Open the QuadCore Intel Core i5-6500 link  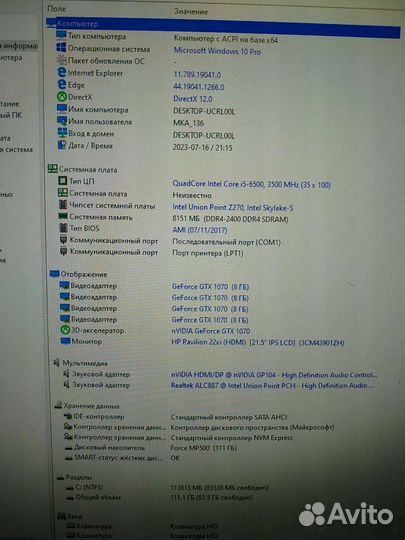pyautogui.click(x=251, y=184)
